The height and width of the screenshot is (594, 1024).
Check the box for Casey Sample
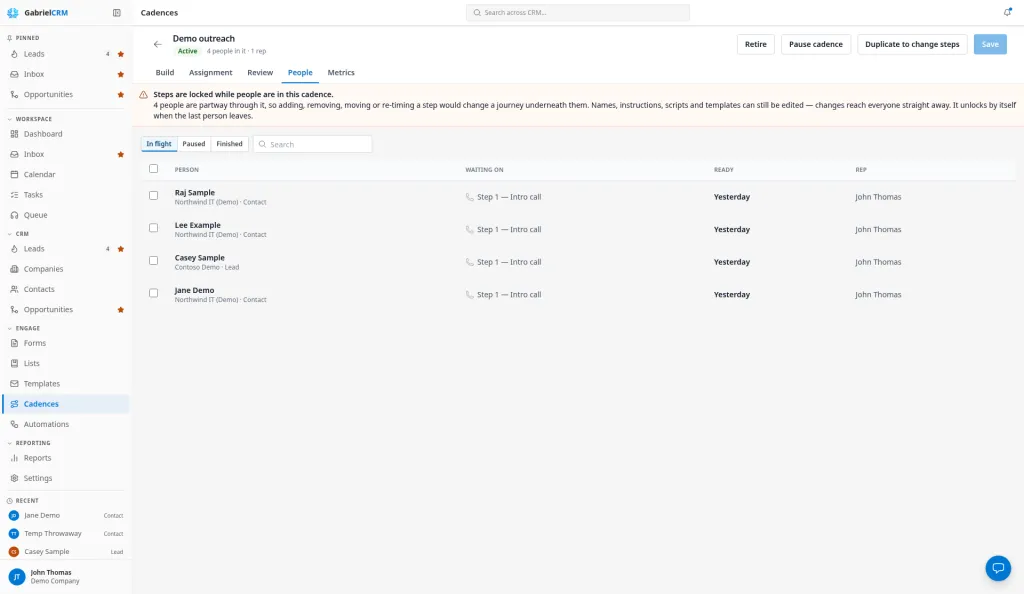click(153, 260)
